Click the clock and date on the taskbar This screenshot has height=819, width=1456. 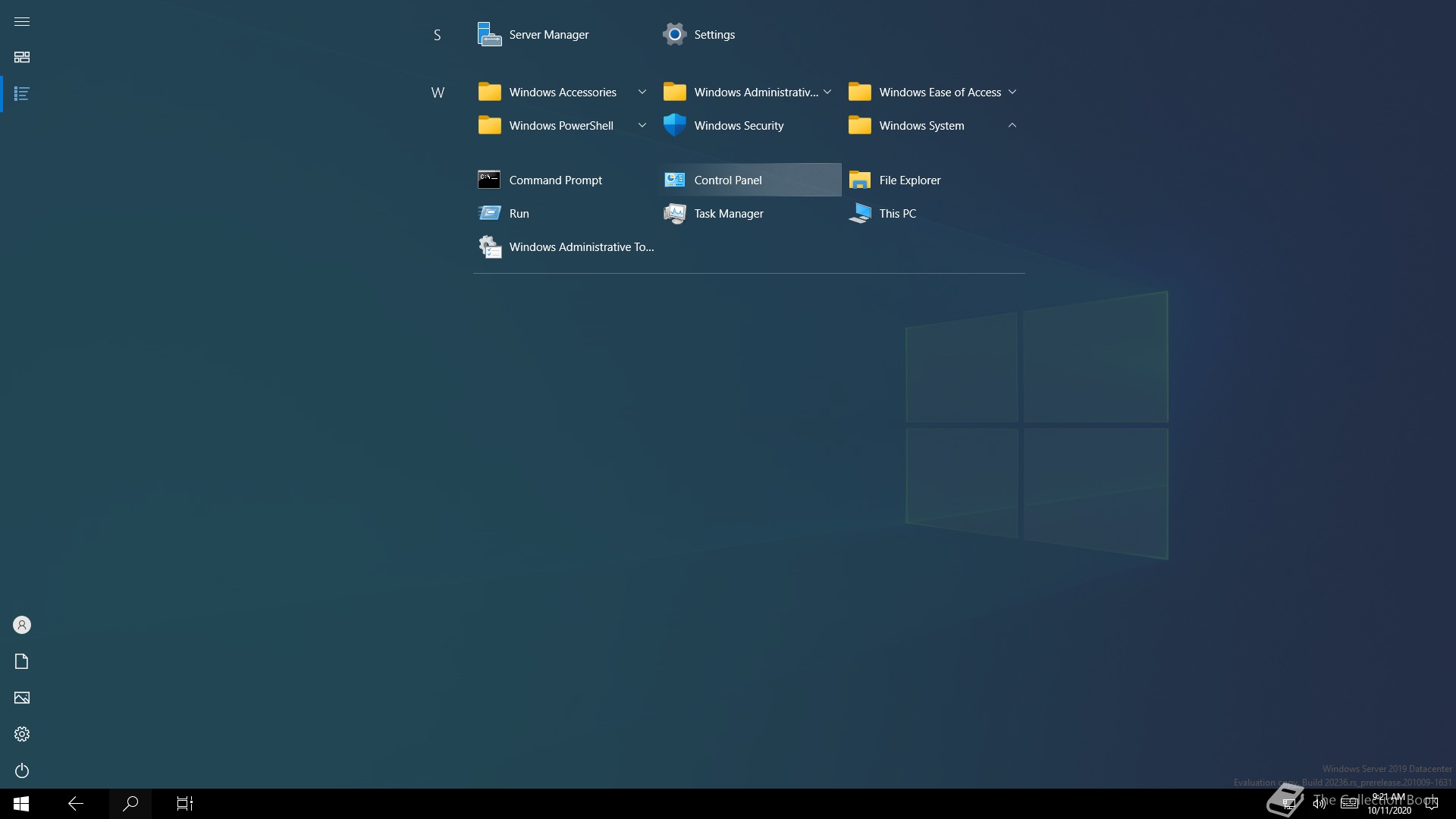click(1389, 804)
